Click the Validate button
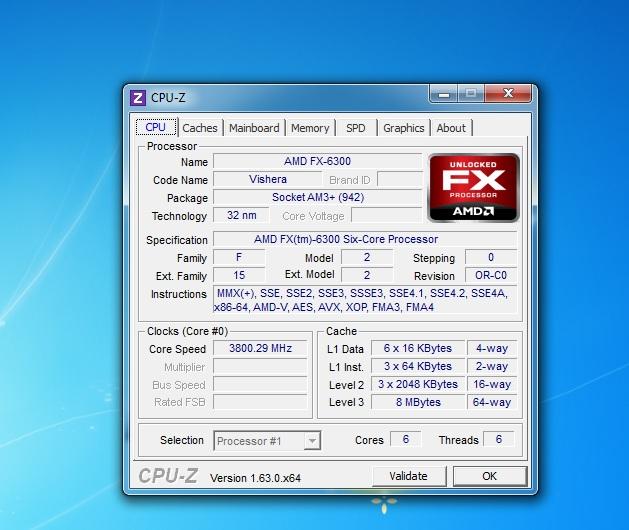Screen dimensions: 629x530 [x=409, y=476]
